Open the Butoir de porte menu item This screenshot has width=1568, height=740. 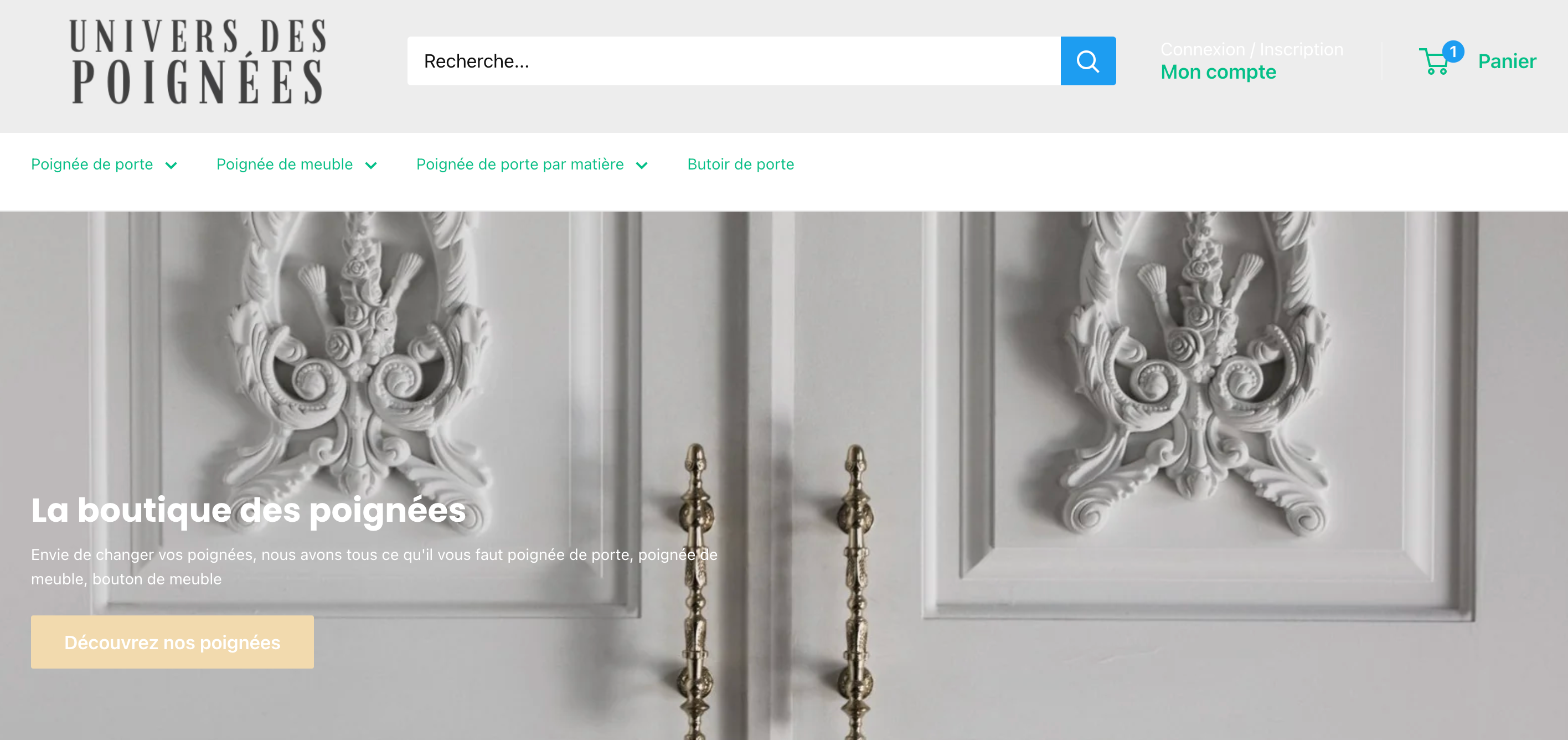[740, 164]
